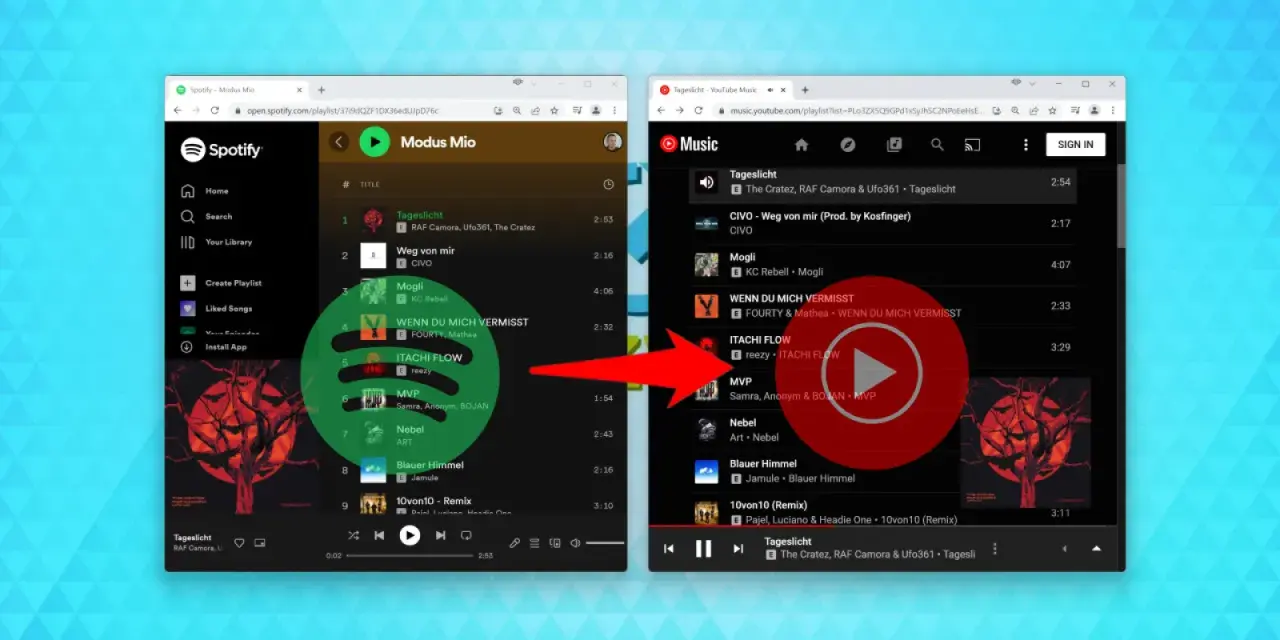Screen dimensions: 1280x640
Task: Click the Weg von mir album thumbnail in Spotify
Action: click(x=373, y=256)
